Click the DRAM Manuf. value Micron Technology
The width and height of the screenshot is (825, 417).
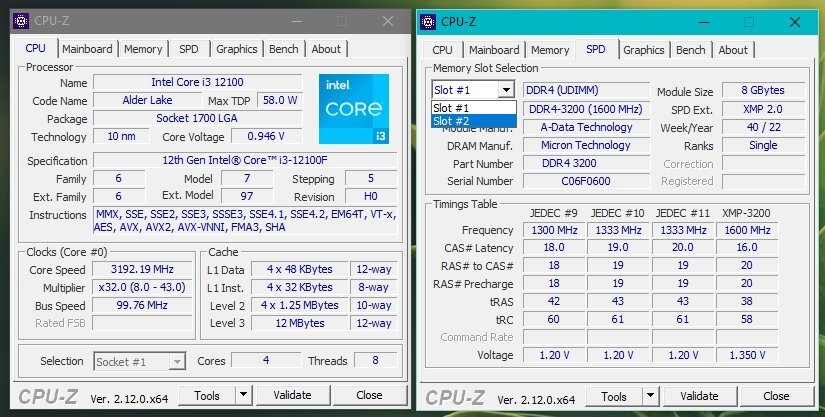[x=586, y=145]
